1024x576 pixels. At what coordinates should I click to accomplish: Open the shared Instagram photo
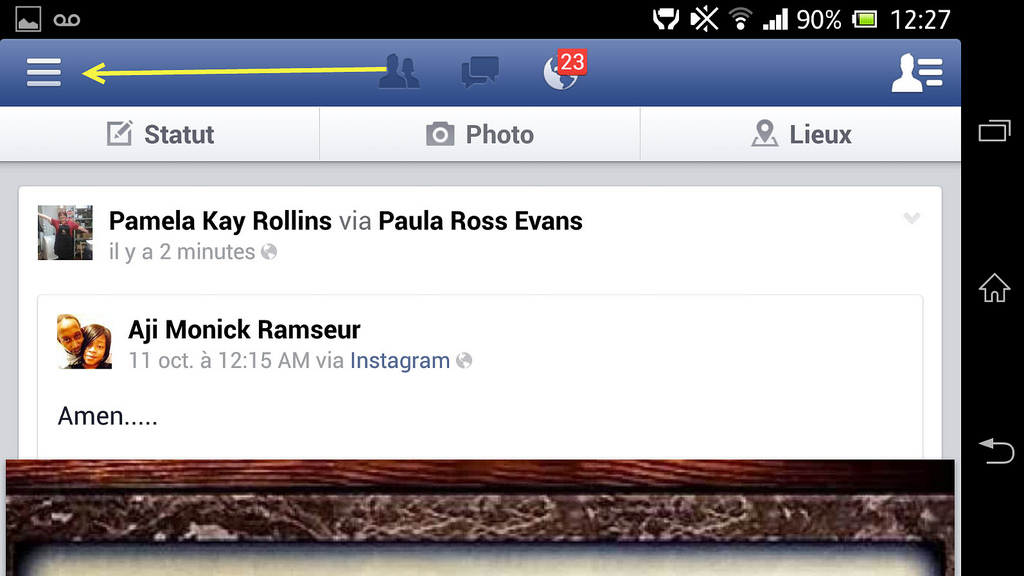[480, 517]
